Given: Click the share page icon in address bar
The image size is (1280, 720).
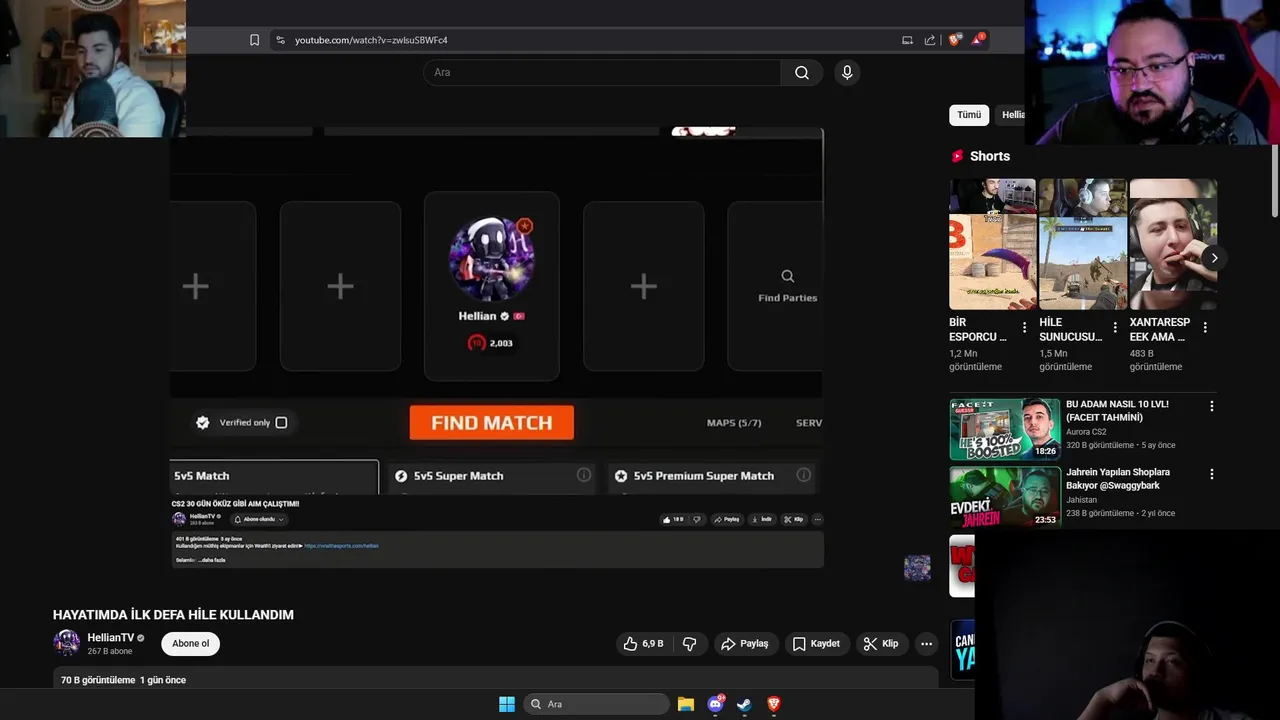Looking at the screenshot, I should pos(930,40).
